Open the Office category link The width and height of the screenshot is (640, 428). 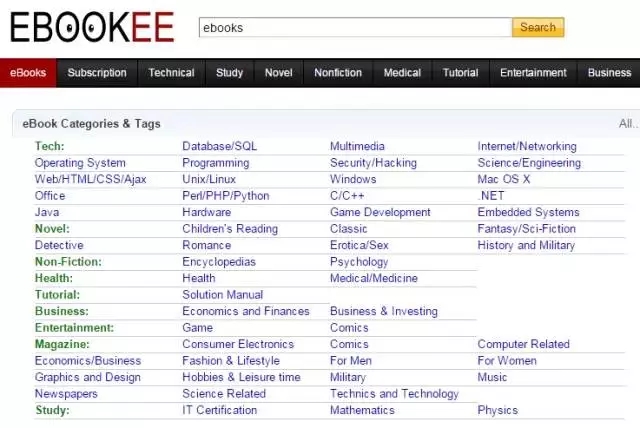tap(50, 196)
